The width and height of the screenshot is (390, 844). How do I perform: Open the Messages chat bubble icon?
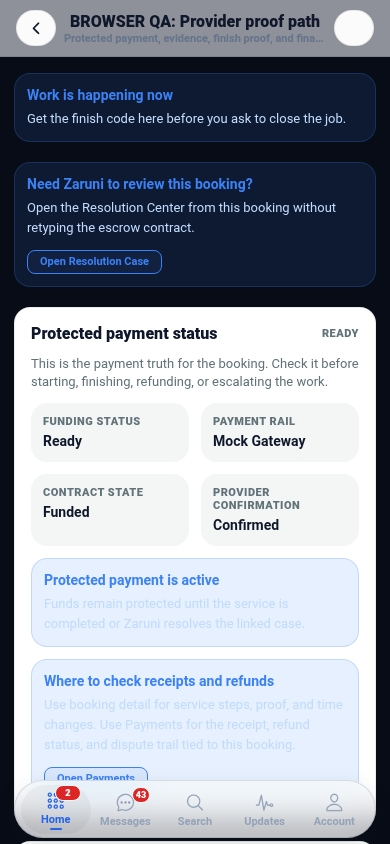pos(125,803)
